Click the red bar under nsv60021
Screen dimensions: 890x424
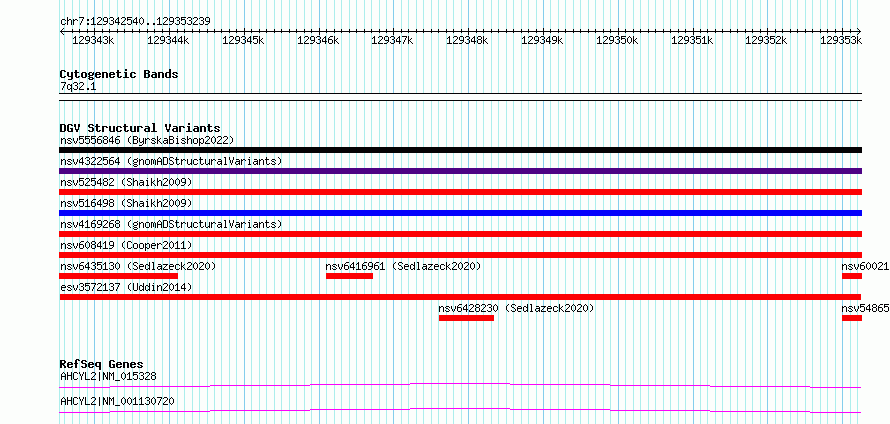[852, 276]
